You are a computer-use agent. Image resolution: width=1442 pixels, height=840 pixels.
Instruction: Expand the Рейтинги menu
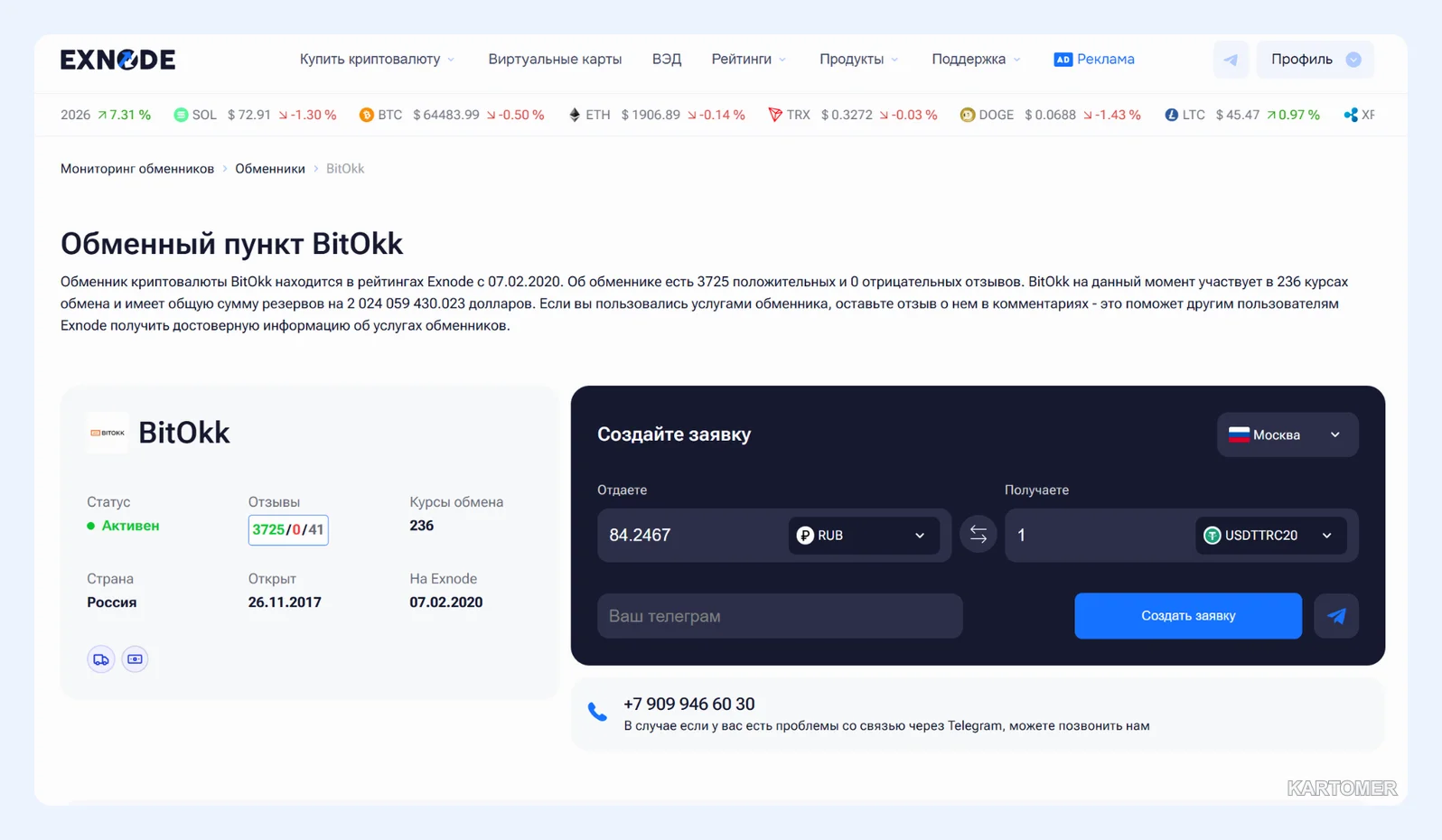749,60
